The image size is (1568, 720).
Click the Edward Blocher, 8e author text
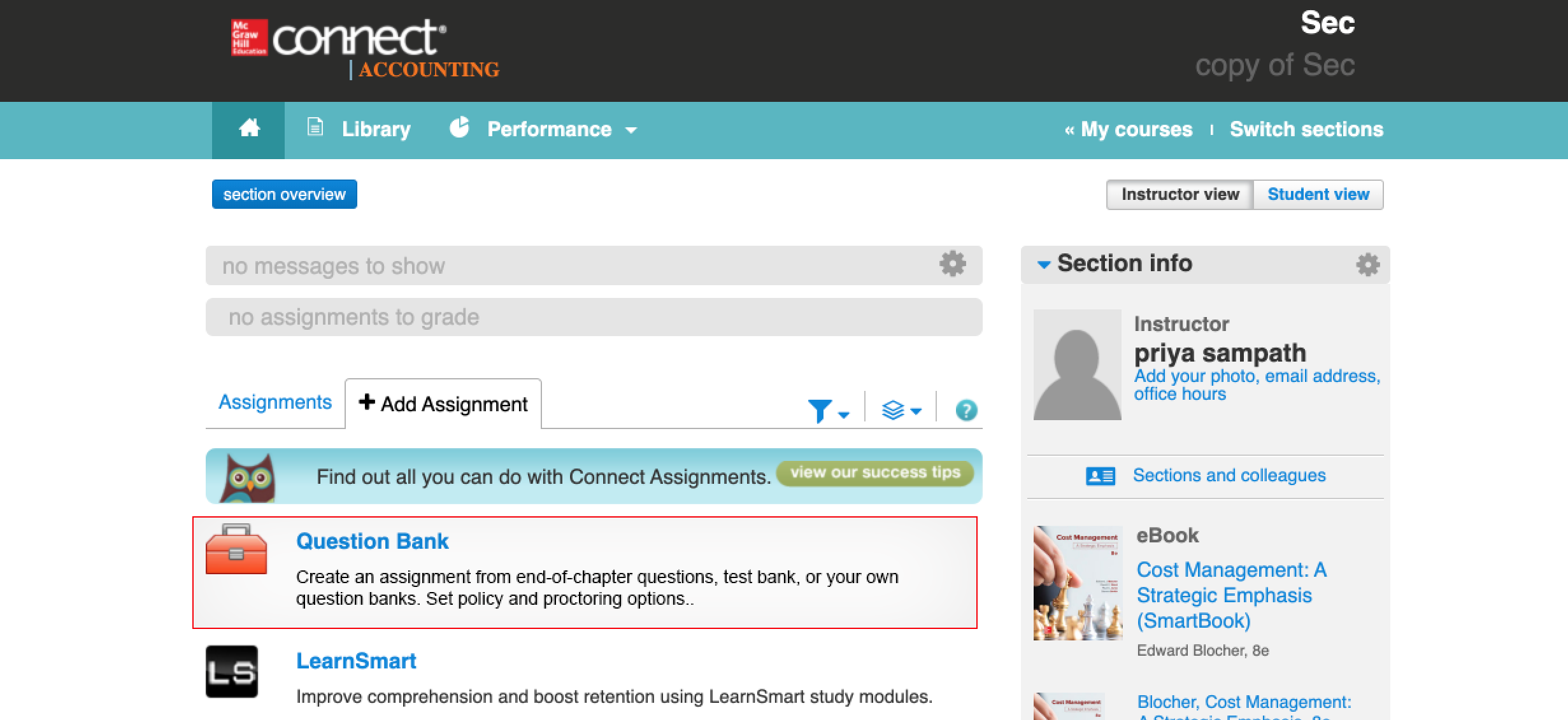(1202, 651)
